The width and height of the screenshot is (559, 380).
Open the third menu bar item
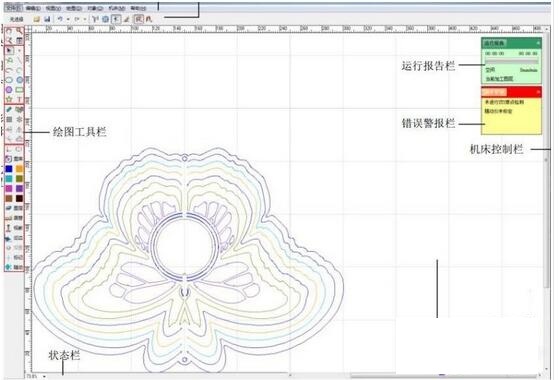(x=53, y=8)
